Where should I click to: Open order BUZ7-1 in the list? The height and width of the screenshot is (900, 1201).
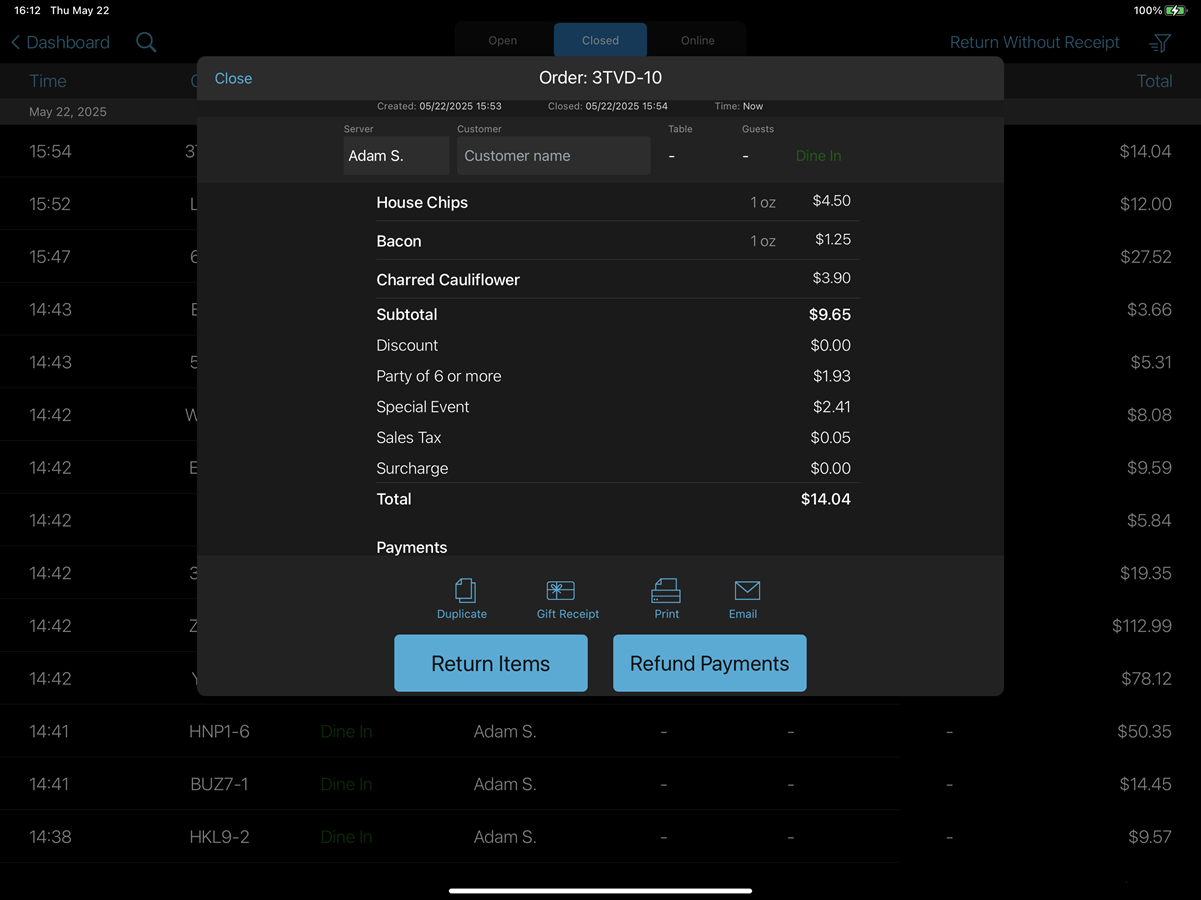point(219,784)
